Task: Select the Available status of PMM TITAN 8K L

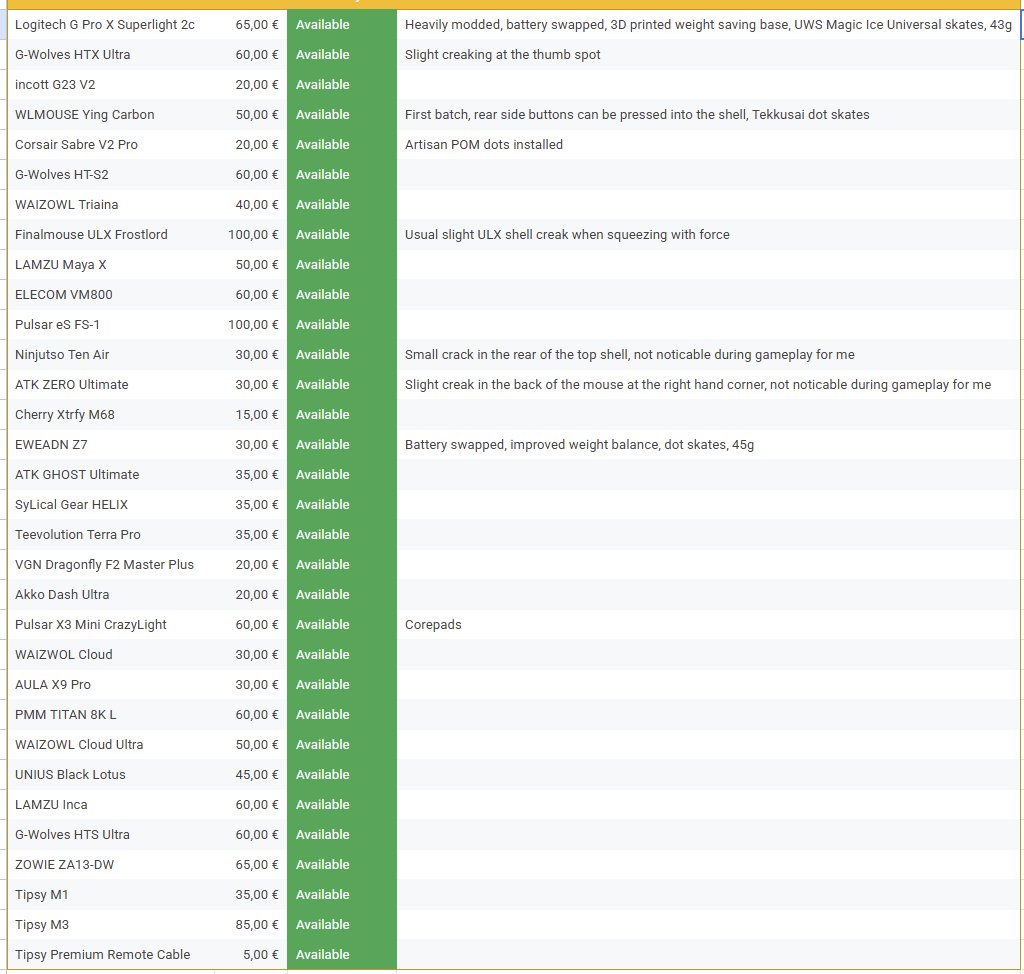Action: click(342, 716)
